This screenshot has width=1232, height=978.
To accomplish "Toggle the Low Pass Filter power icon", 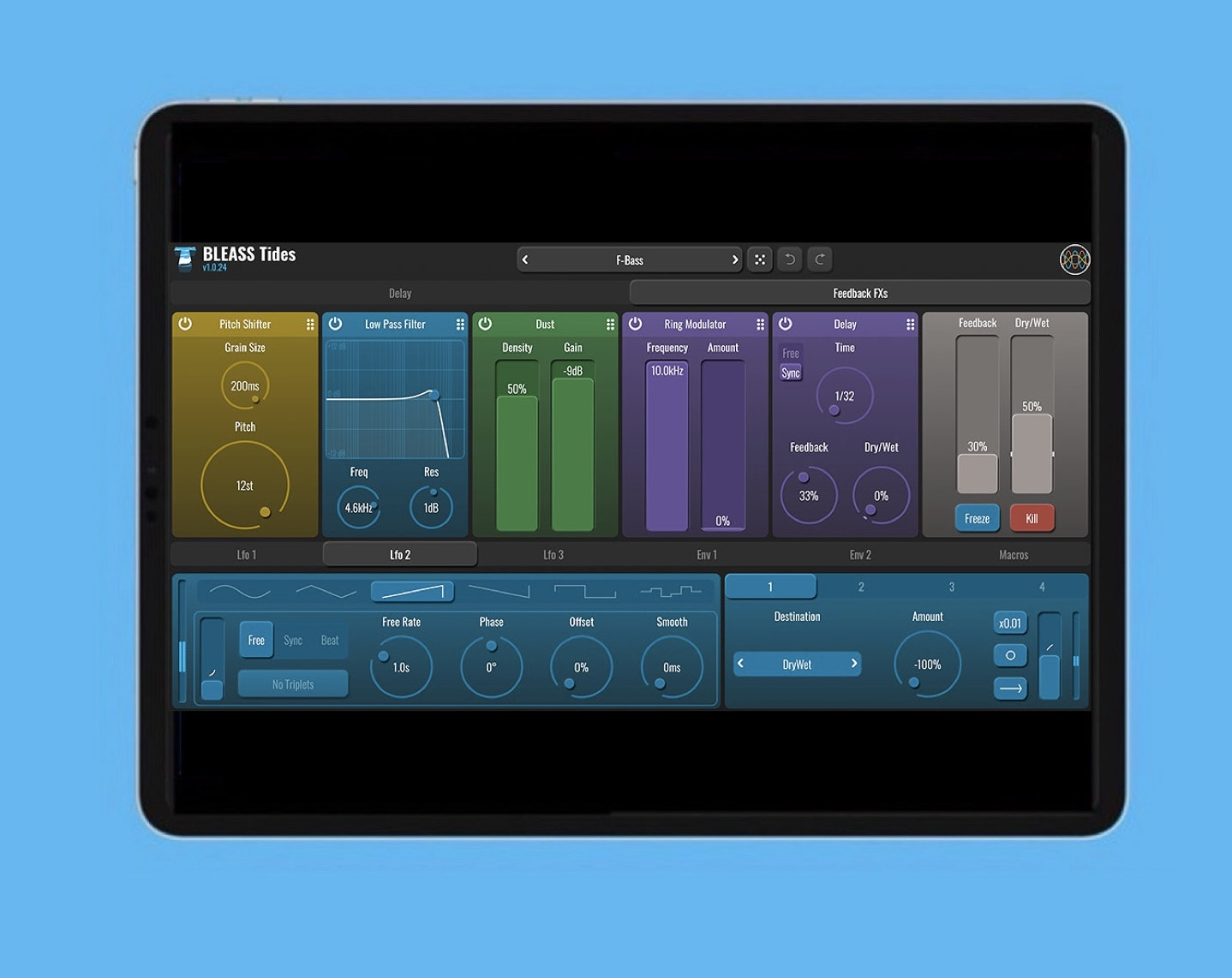I will pyautogui.click(x=336, y=324).
